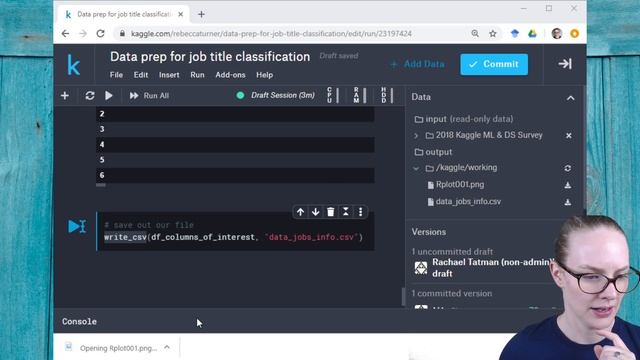Close the Data prep browser tab
The width and height of the screenshot is (640, 360).
(x=180, y=14)
